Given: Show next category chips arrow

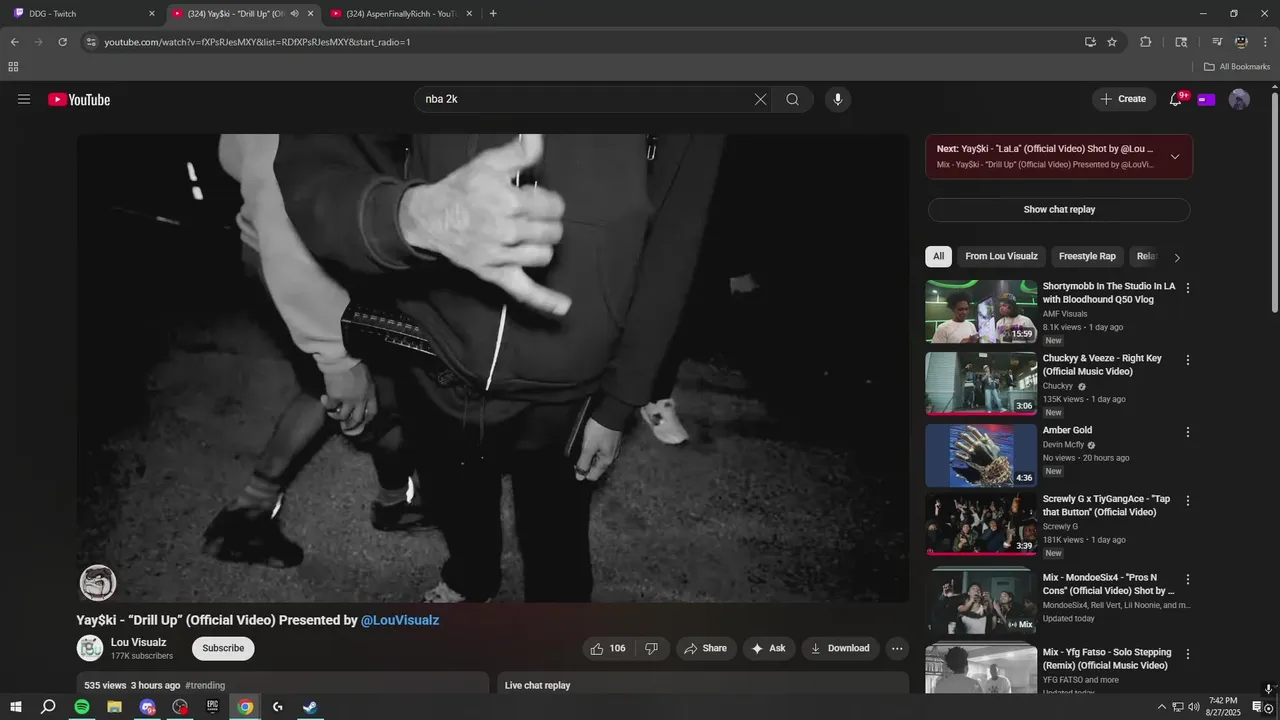Looking at the screenshot, I should 1177,257.
